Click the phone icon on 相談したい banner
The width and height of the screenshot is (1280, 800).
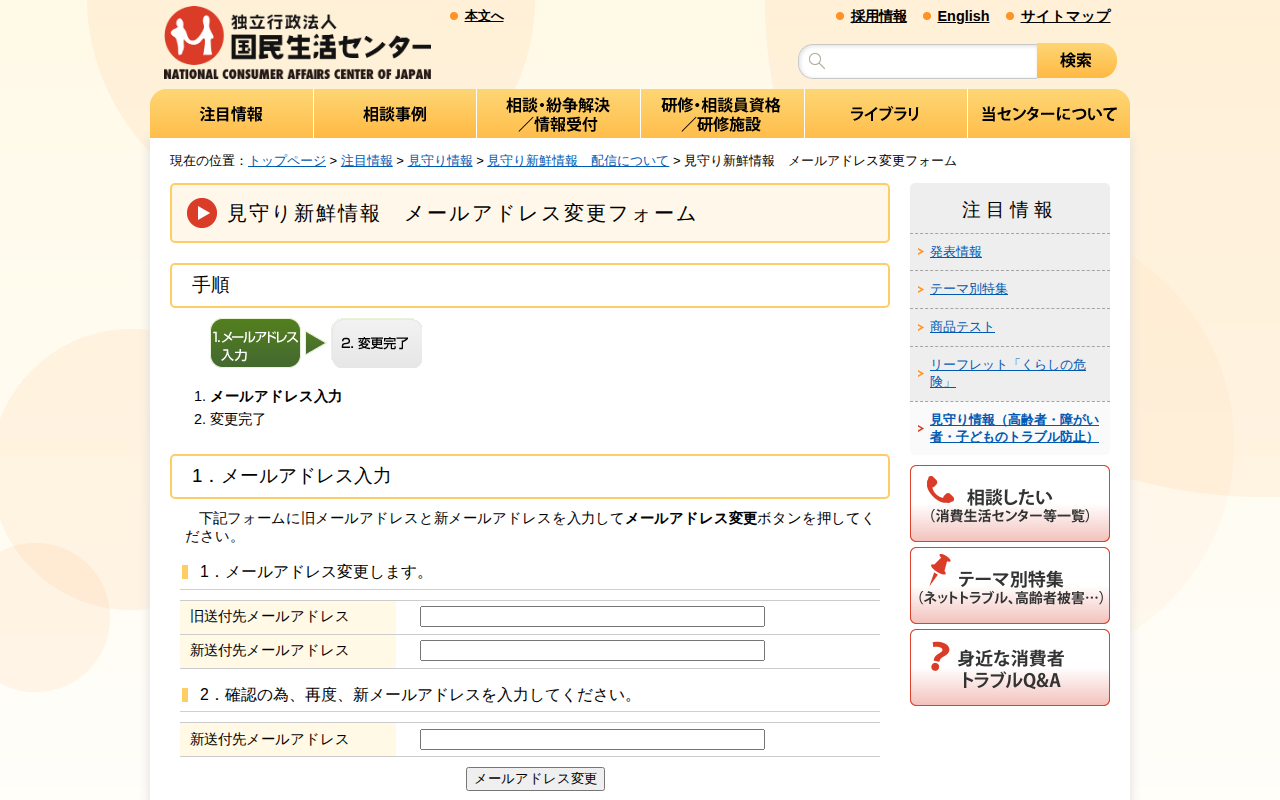[x=940, y=489]
